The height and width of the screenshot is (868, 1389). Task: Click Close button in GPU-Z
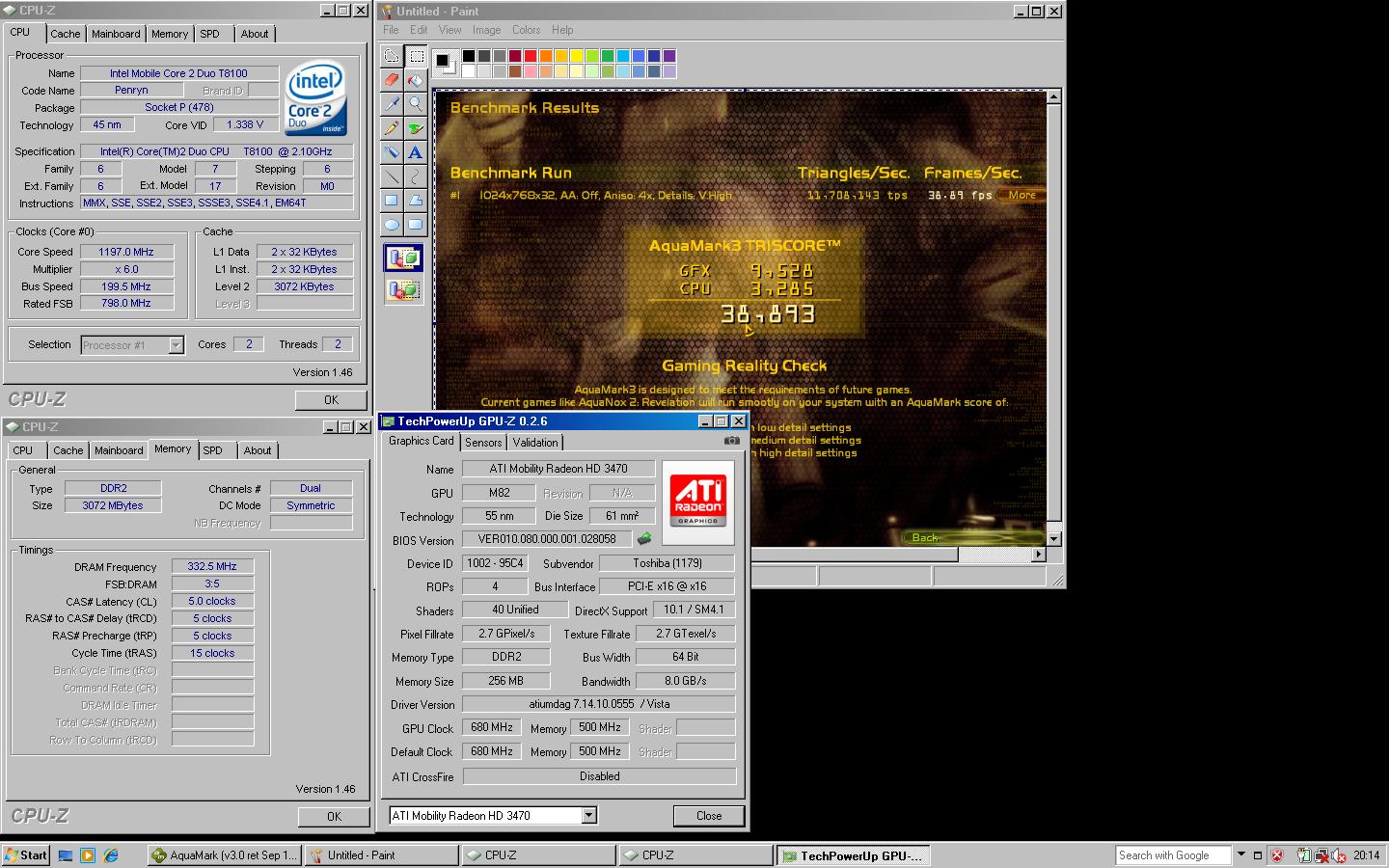click(709, 815)
